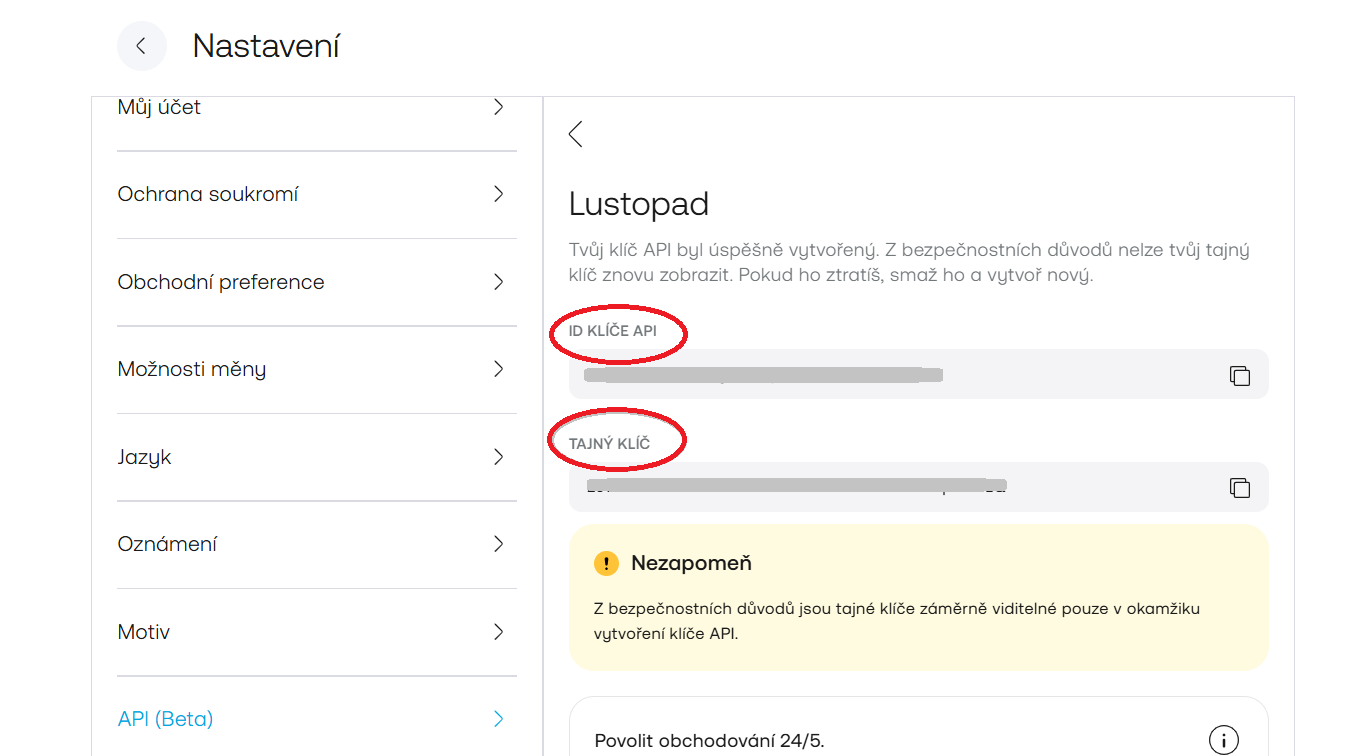Click the round back button beside Nastavení

[x=142, y=46]
